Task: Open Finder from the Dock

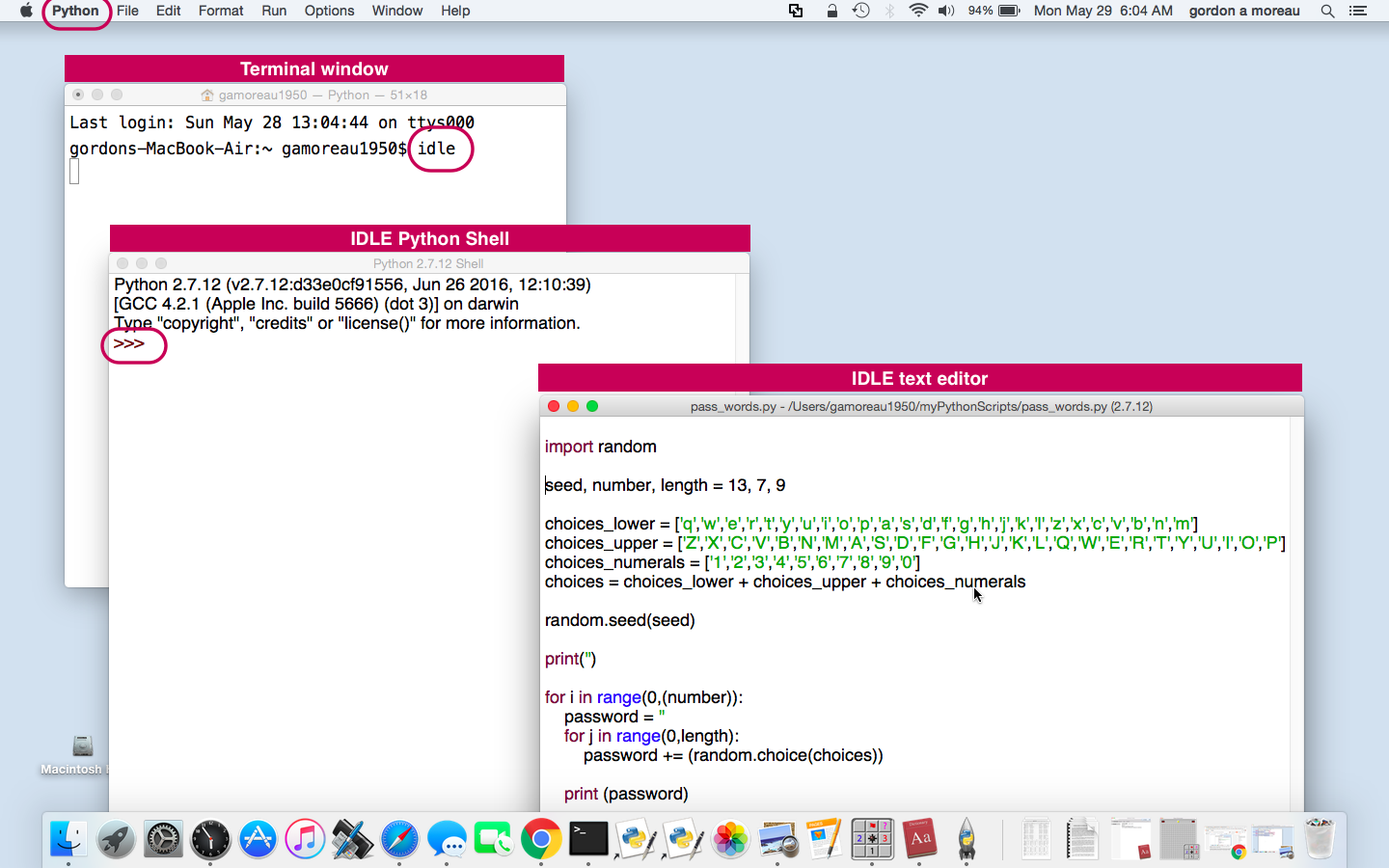Action: pyautogui.click(x=68, y=839)
